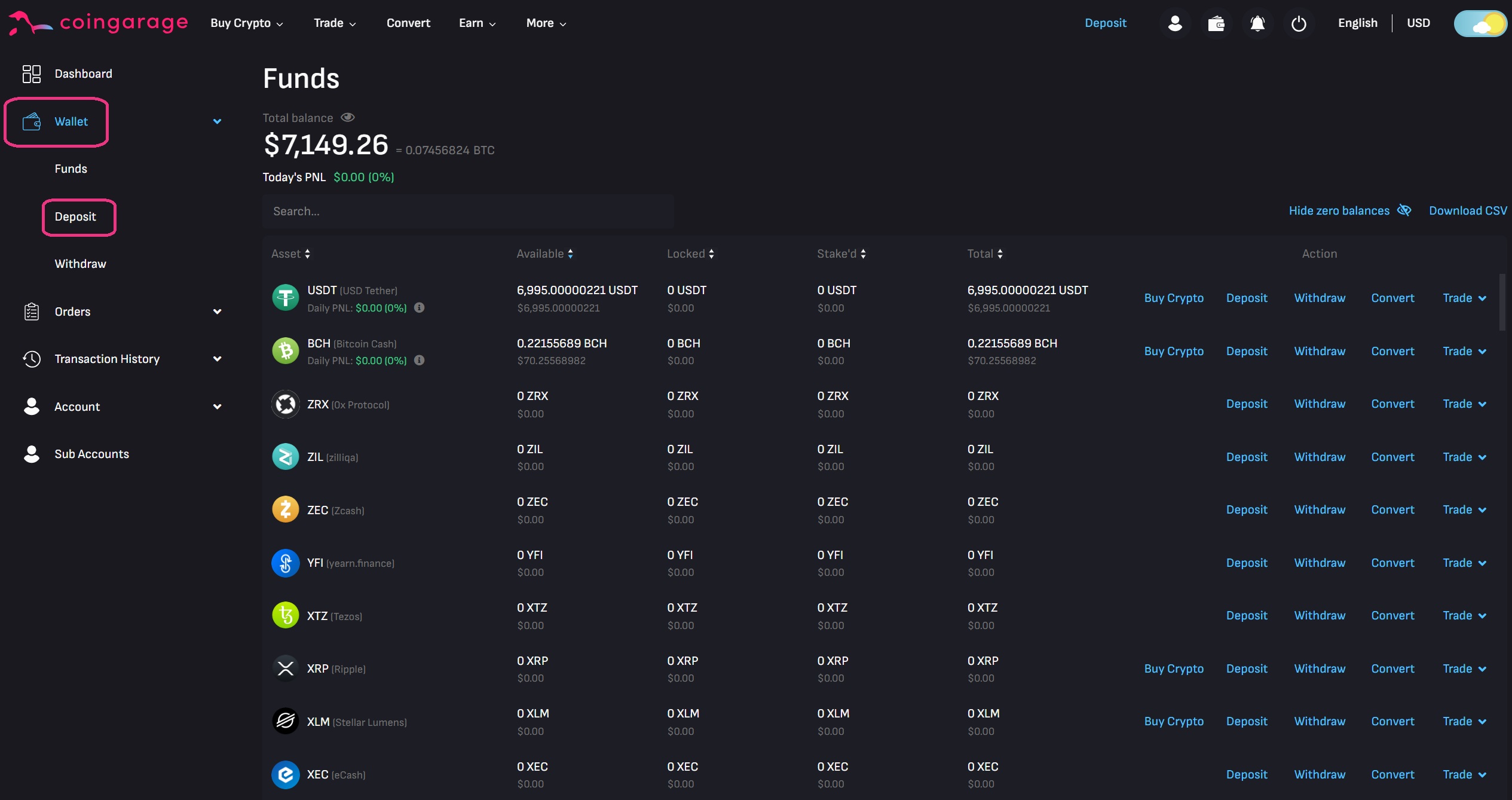Click the ZEC Zcash coin icon
Screen dimensions: 1512x800
286,509
